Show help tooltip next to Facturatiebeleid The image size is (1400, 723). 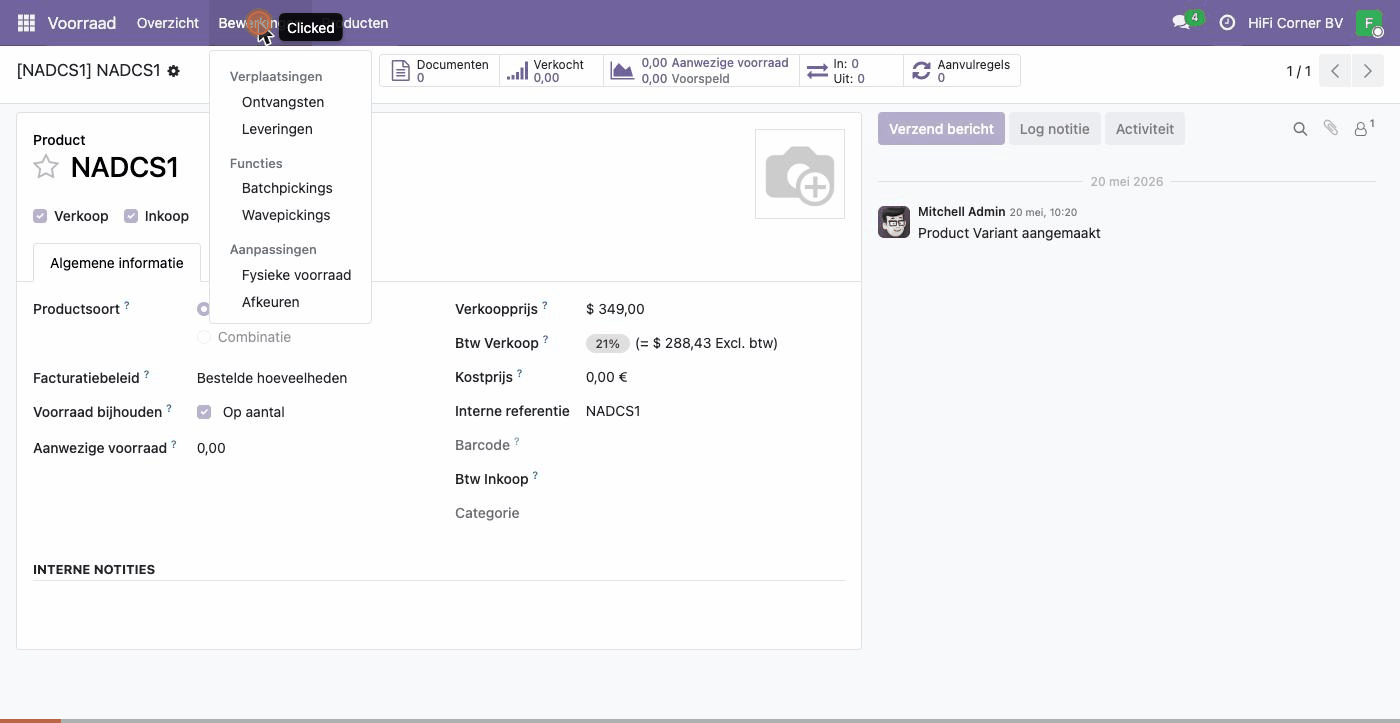(x=146, y=374)
